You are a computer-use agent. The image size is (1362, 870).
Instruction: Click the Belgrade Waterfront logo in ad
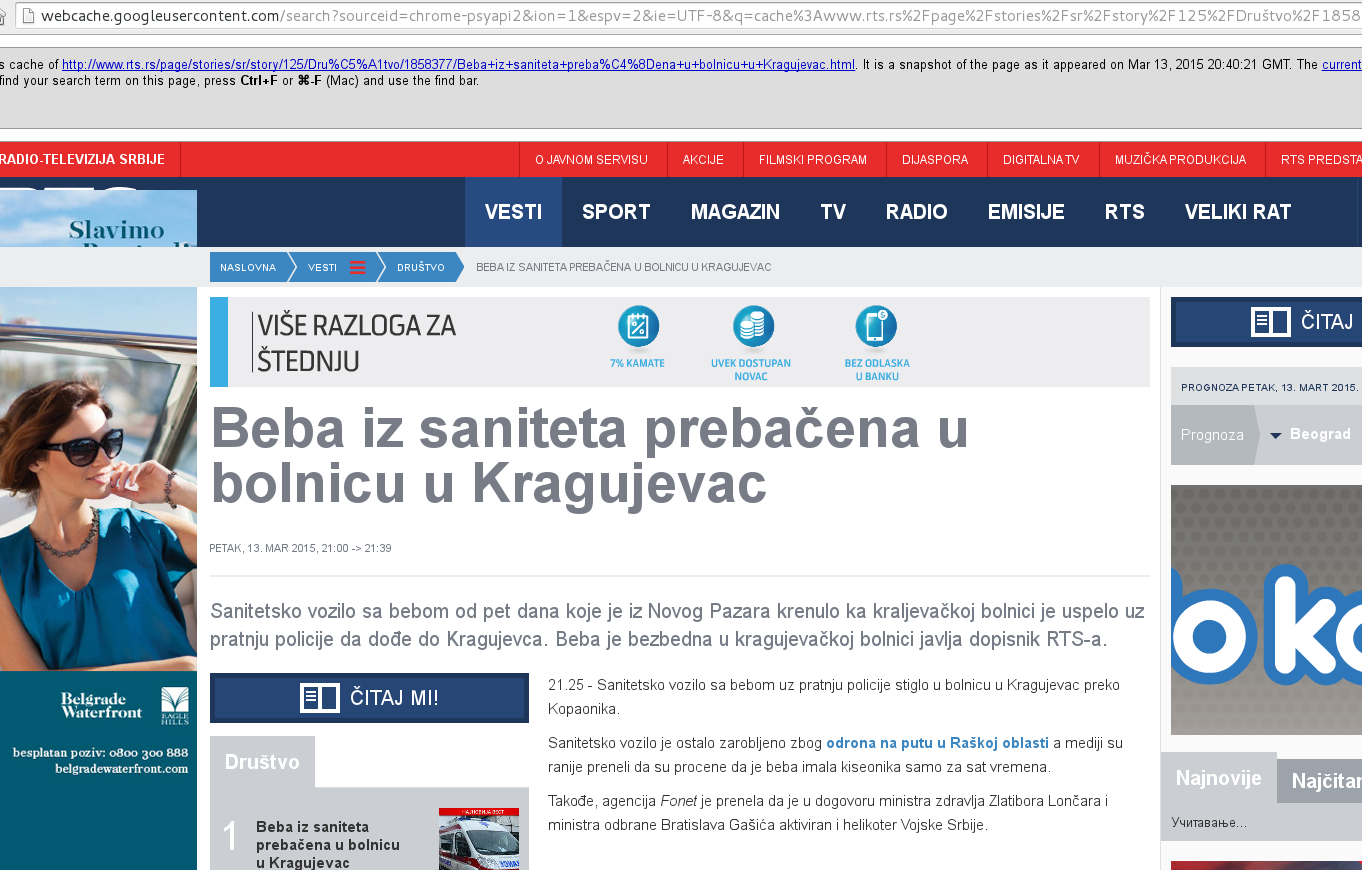click(101, 705)
